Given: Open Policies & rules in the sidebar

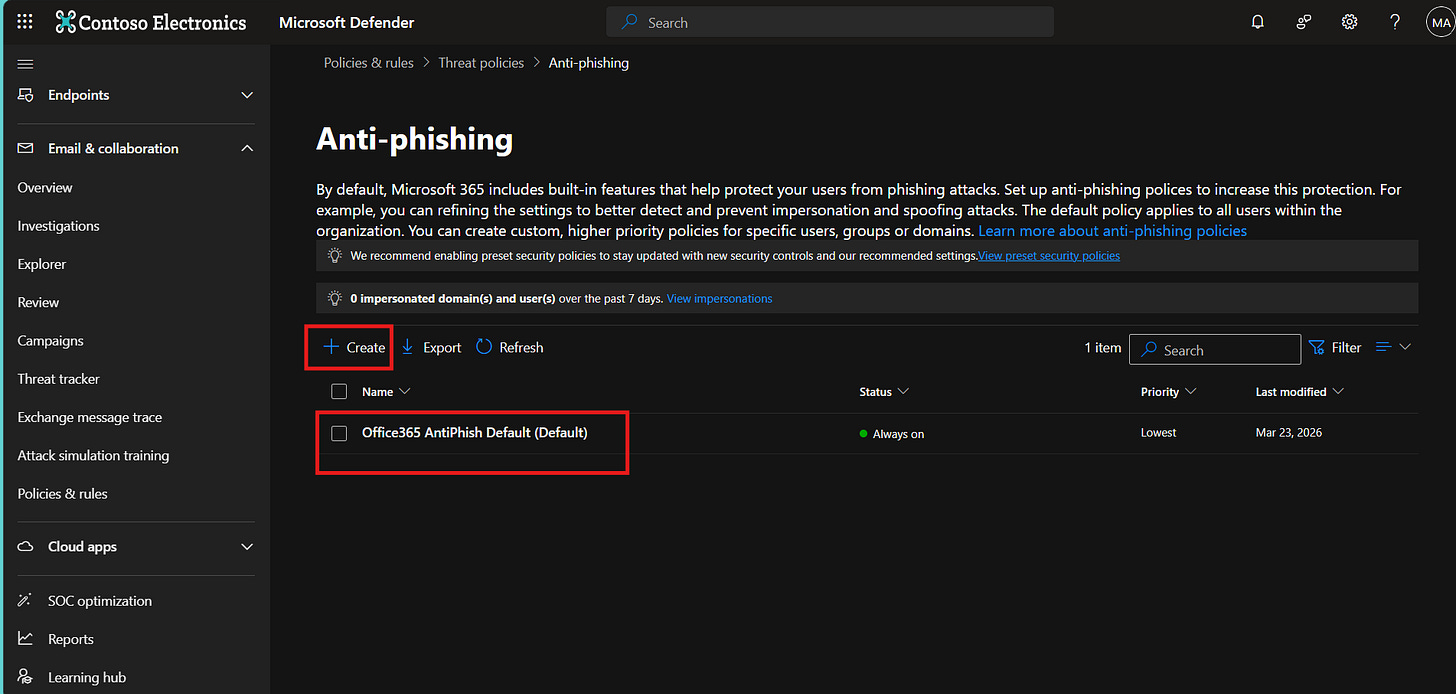Looking at the screenshot, I should pos(62,494).
